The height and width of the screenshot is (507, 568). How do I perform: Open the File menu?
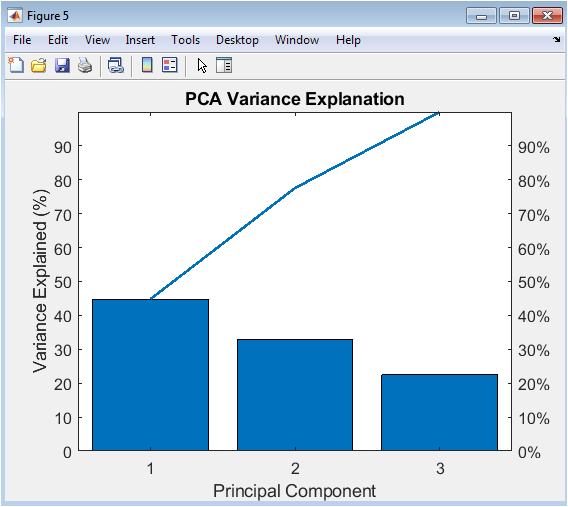(22, 40)
